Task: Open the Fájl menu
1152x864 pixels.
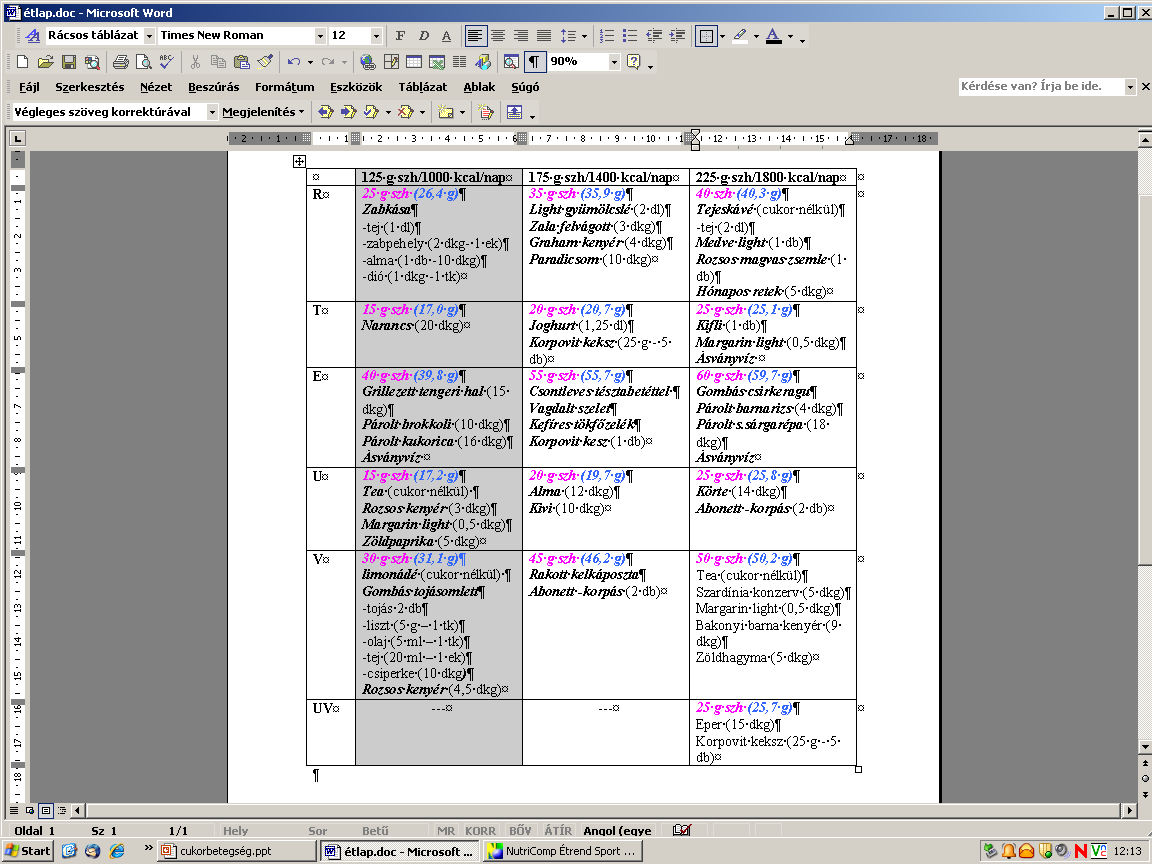Action: 29,87
